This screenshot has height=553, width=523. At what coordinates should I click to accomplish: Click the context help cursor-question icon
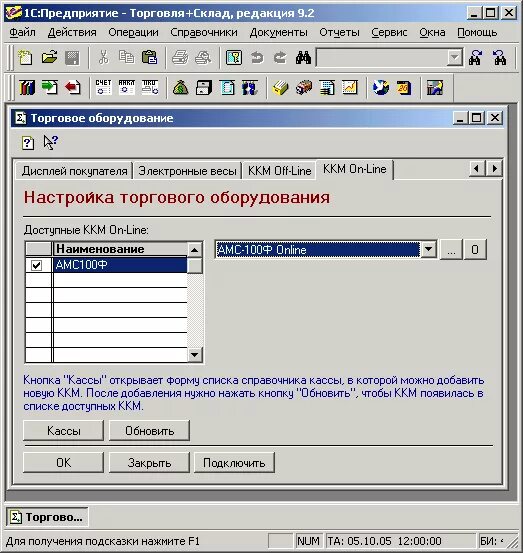pyautogui.click(x=50, y=142)
